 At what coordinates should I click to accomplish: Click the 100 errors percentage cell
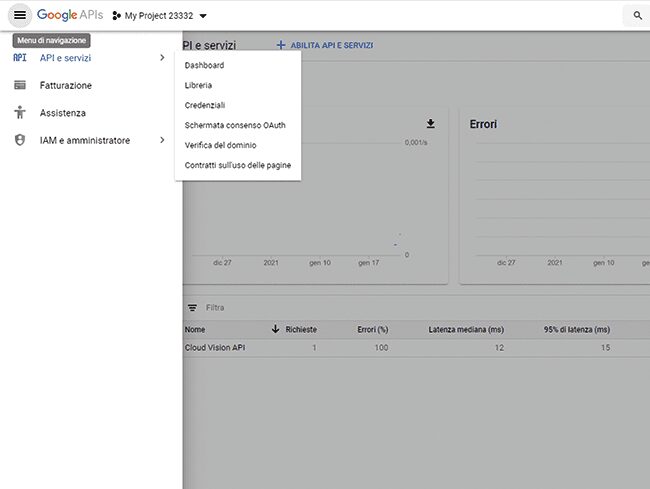(381, 348)
